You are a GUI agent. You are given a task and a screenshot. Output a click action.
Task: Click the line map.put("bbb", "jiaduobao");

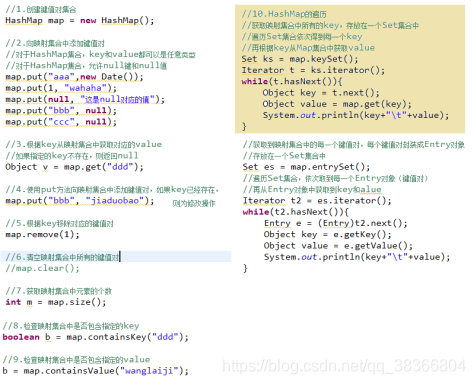pos(80,201)
